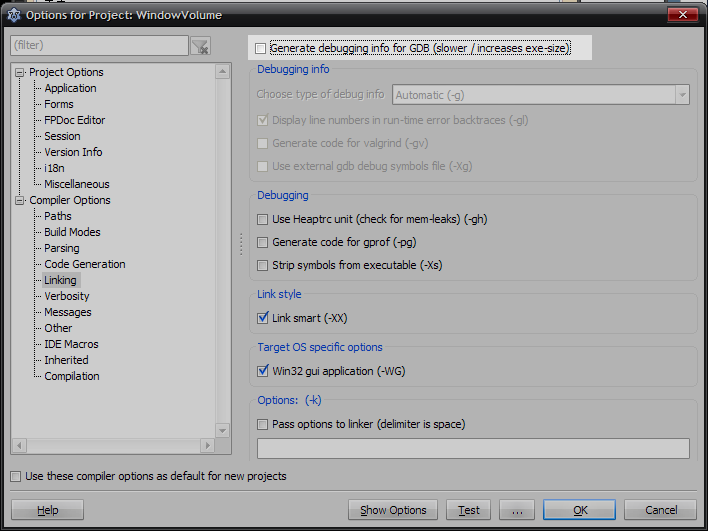The width and height of the screenshot is (708, 531).
Task: Enable Use Heaptrc unit checkbox
Action: (x=262, y=219)
